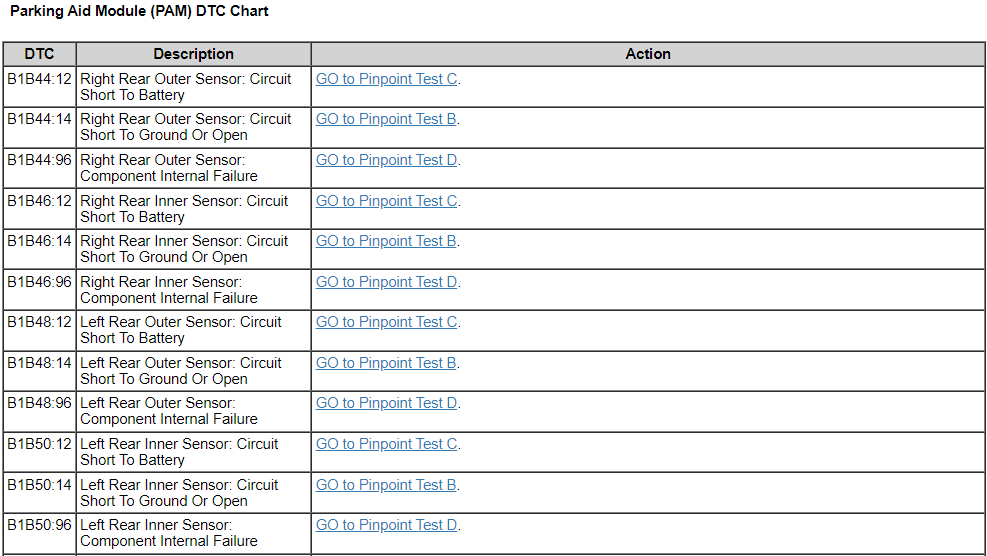Open Pinpoint Test D link for B1B50:96
987x556 pixels.
pyautogui.click(x=387, y=525)
